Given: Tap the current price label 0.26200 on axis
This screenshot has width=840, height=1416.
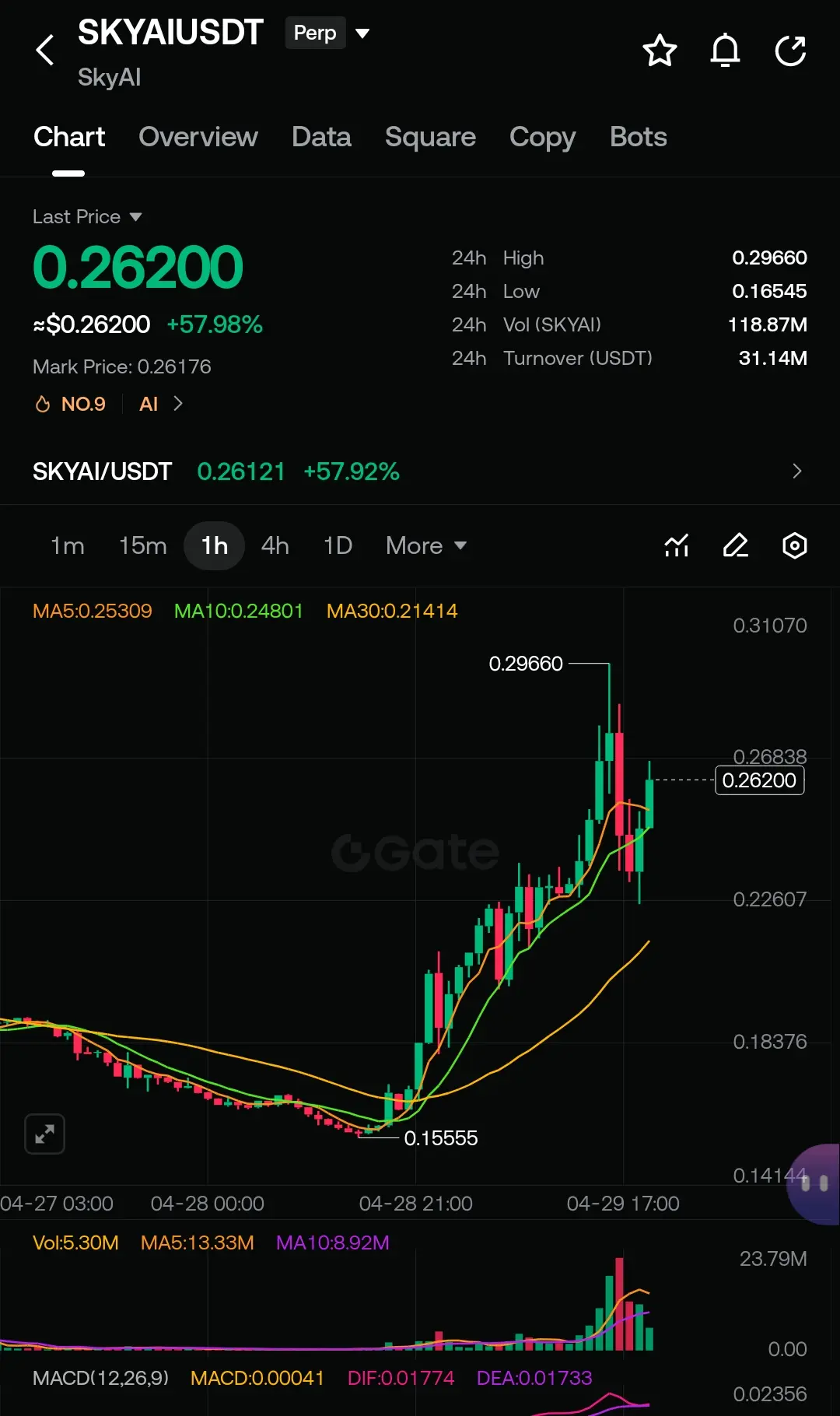Looking at the screenshot, I should coord(759,780).
